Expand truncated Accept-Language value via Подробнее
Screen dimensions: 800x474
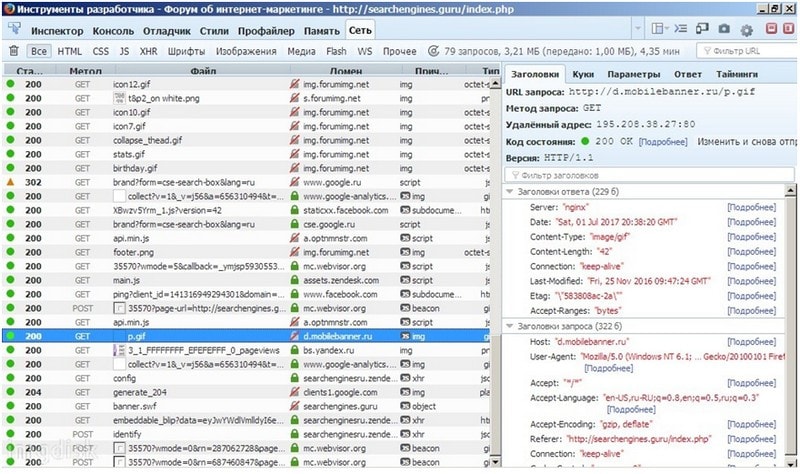[630, 409]
